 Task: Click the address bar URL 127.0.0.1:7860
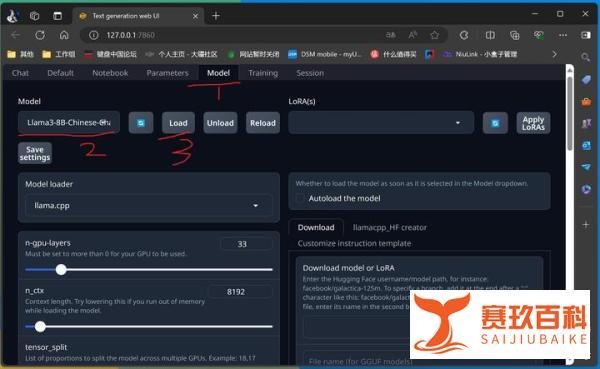pyautogui.click(x=130, y=35)
